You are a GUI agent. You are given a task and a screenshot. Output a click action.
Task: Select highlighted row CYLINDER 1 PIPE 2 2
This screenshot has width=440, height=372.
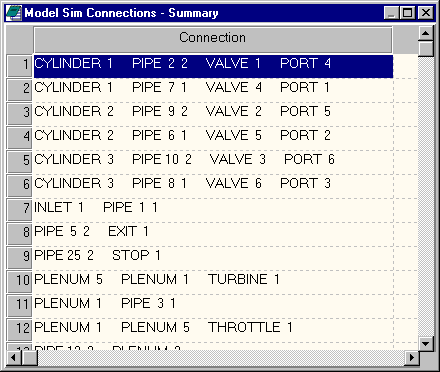click(x=213, y=66)
